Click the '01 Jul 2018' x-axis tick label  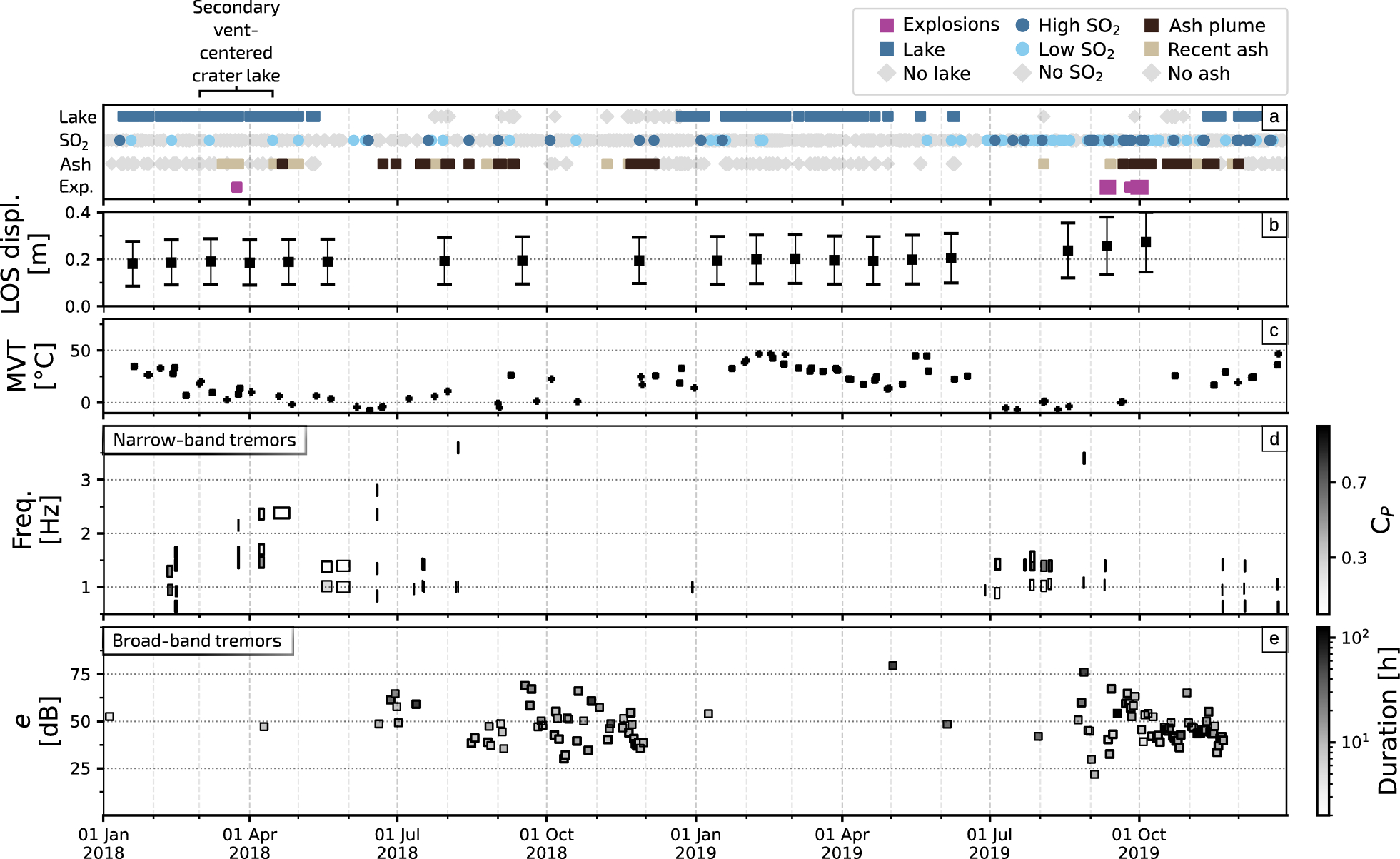(x=398, y=843)
